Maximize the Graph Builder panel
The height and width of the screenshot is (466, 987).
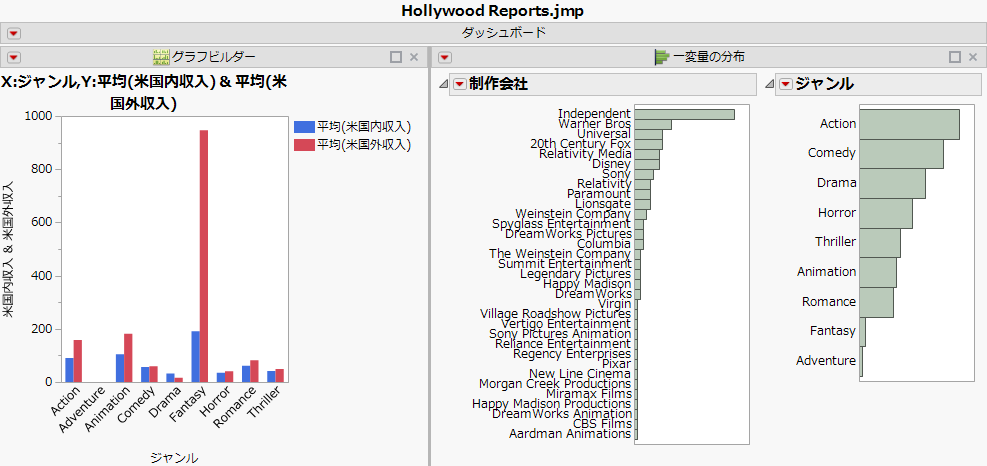coord(396,57)
